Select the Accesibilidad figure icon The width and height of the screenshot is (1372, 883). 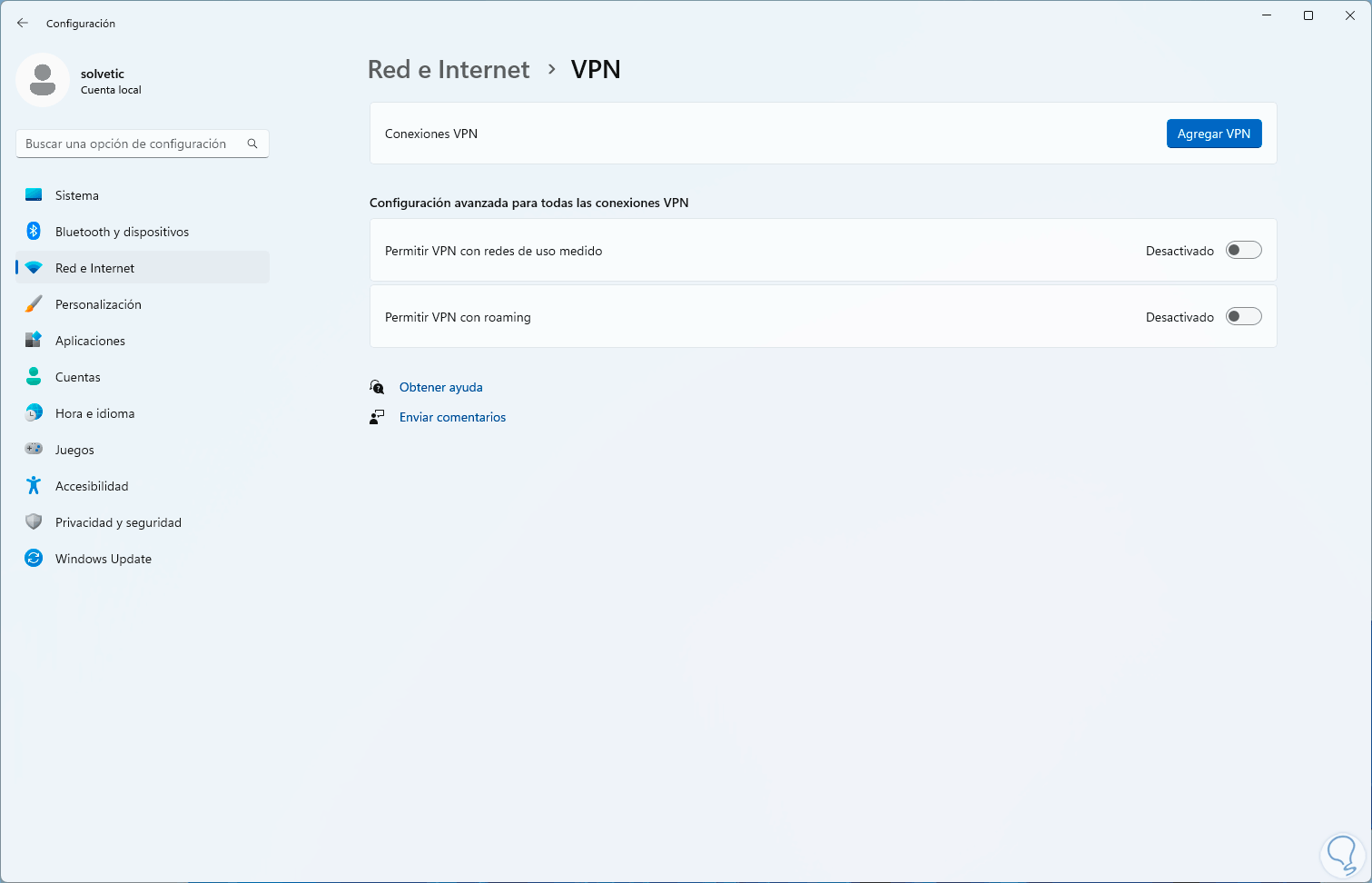coord(34,486)
